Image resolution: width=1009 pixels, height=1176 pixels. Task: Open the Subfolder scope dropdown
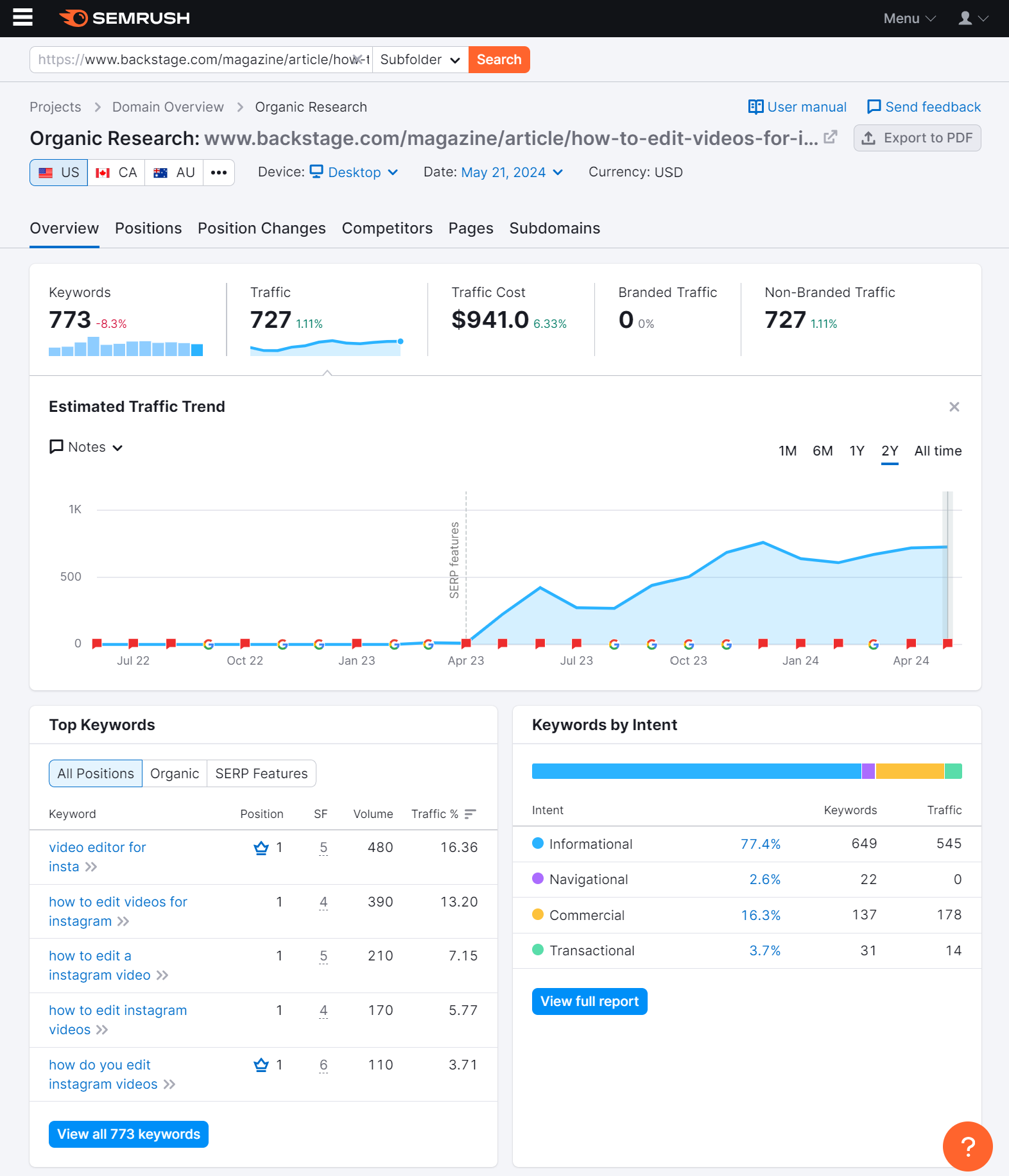point(420,60)
